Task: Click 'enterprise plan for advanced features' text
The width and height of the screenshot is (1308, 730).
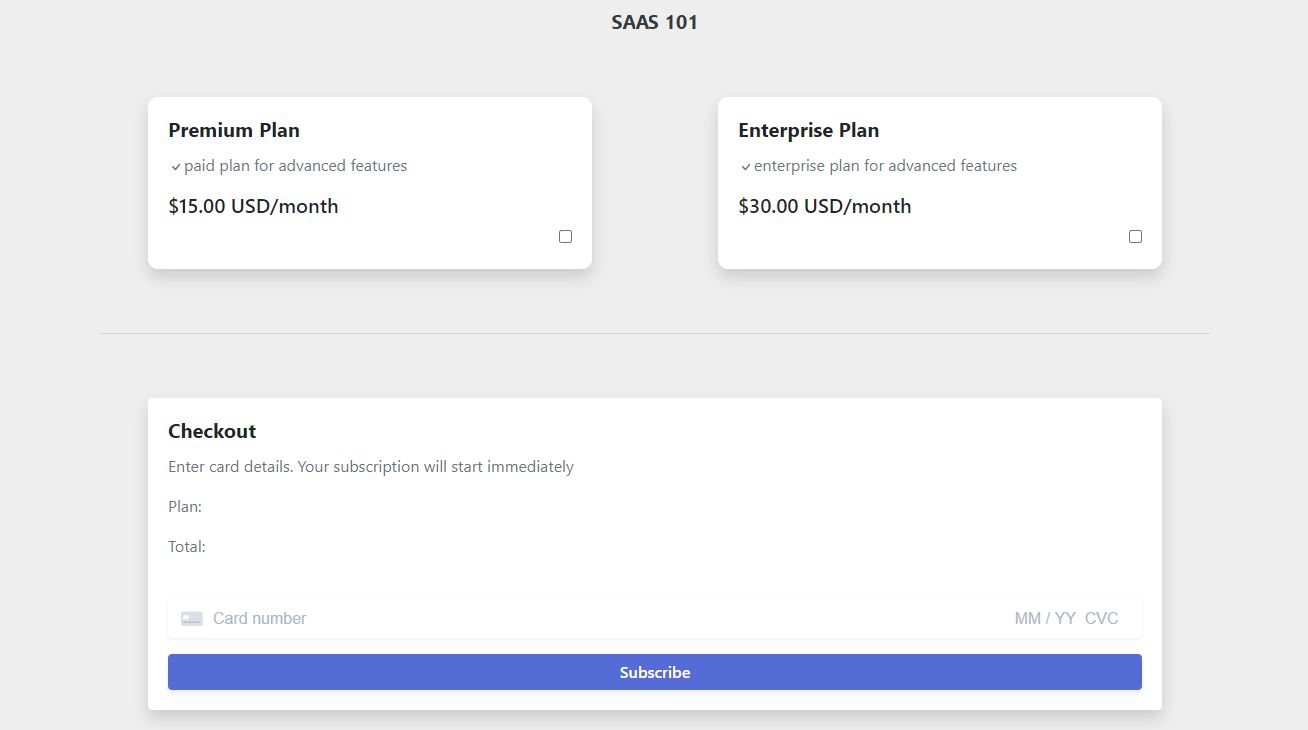Action: (886, 166)
